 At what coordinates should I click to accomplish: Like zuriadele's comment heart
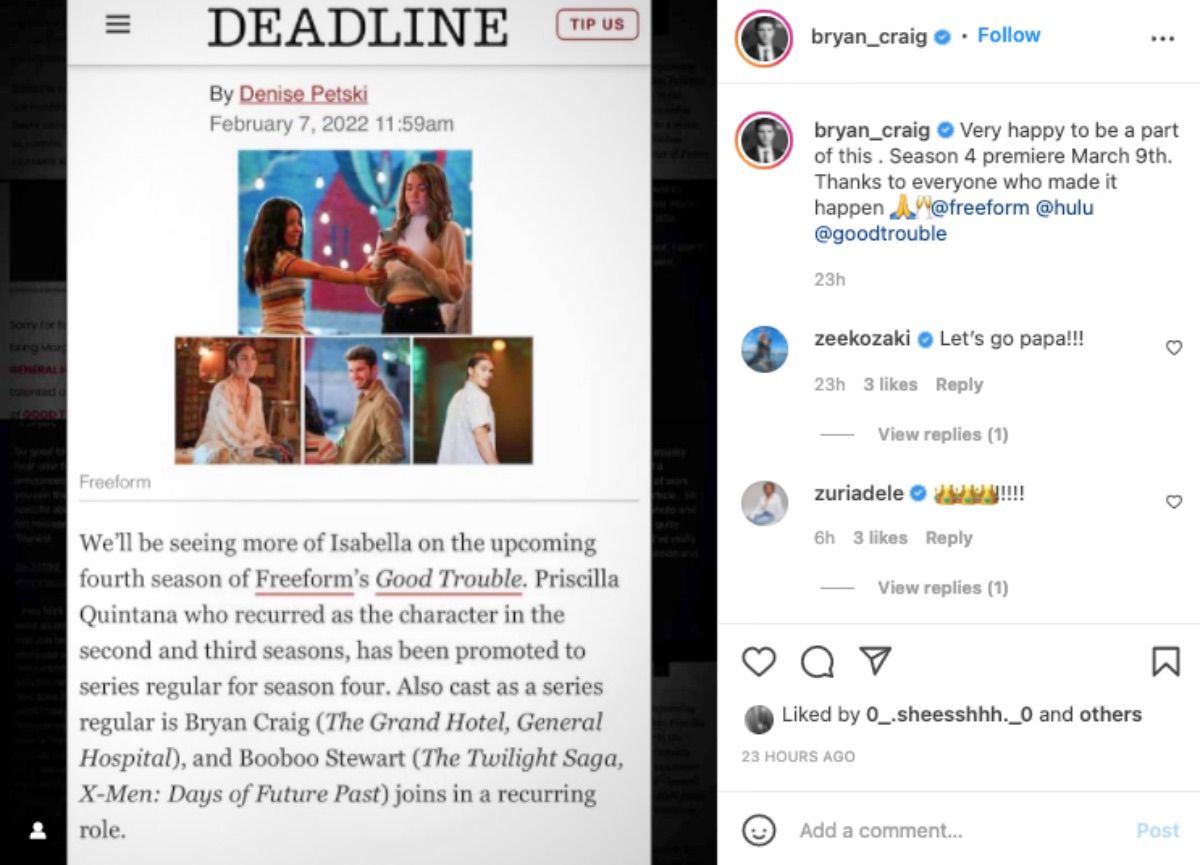pyautogui.click(x=1174, y=502)
